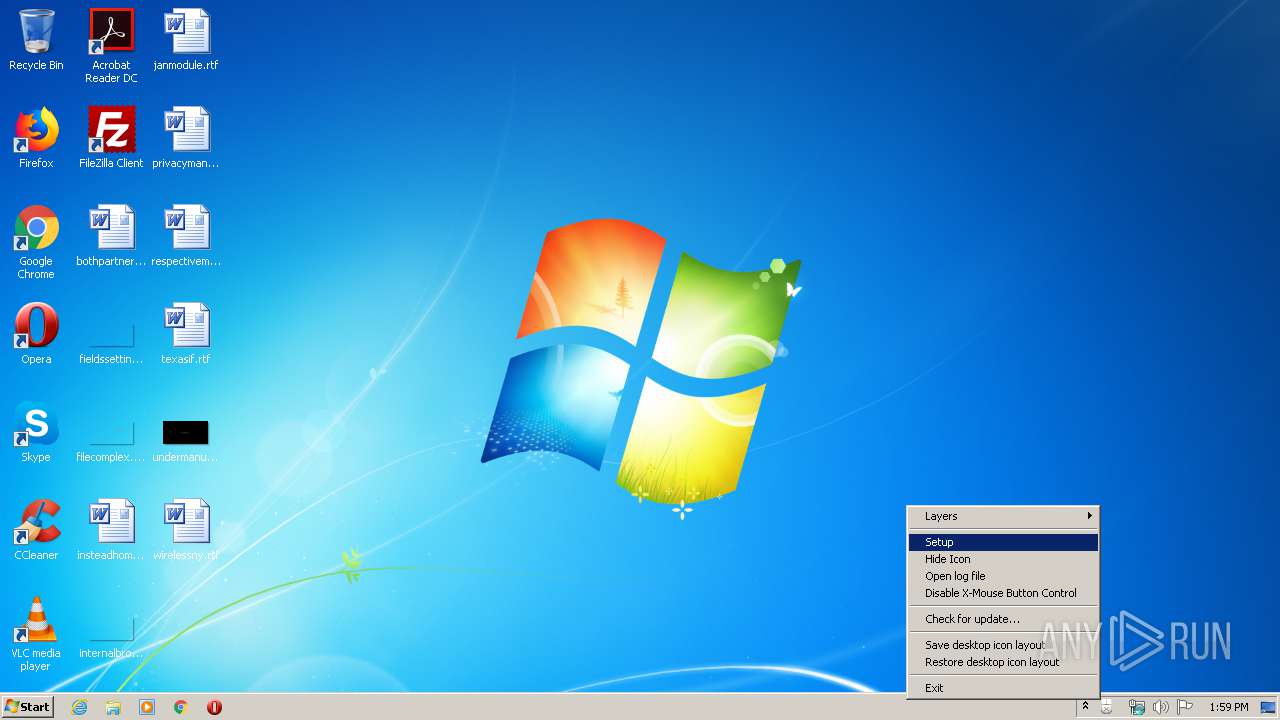
Task: Select the insteadhom... document icon
Action: [111, 530]
